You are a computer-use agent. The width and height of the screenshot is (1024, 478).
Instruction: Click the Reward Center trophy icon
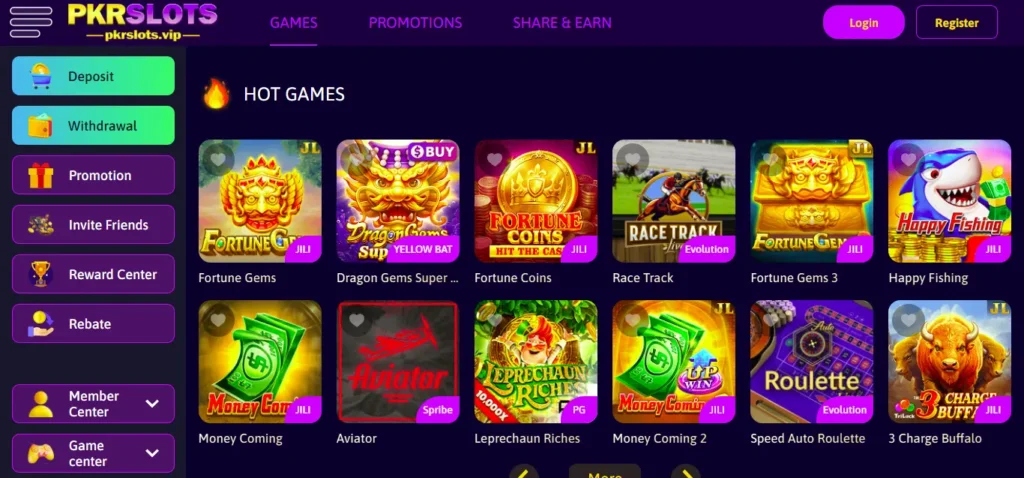(40, 274)
